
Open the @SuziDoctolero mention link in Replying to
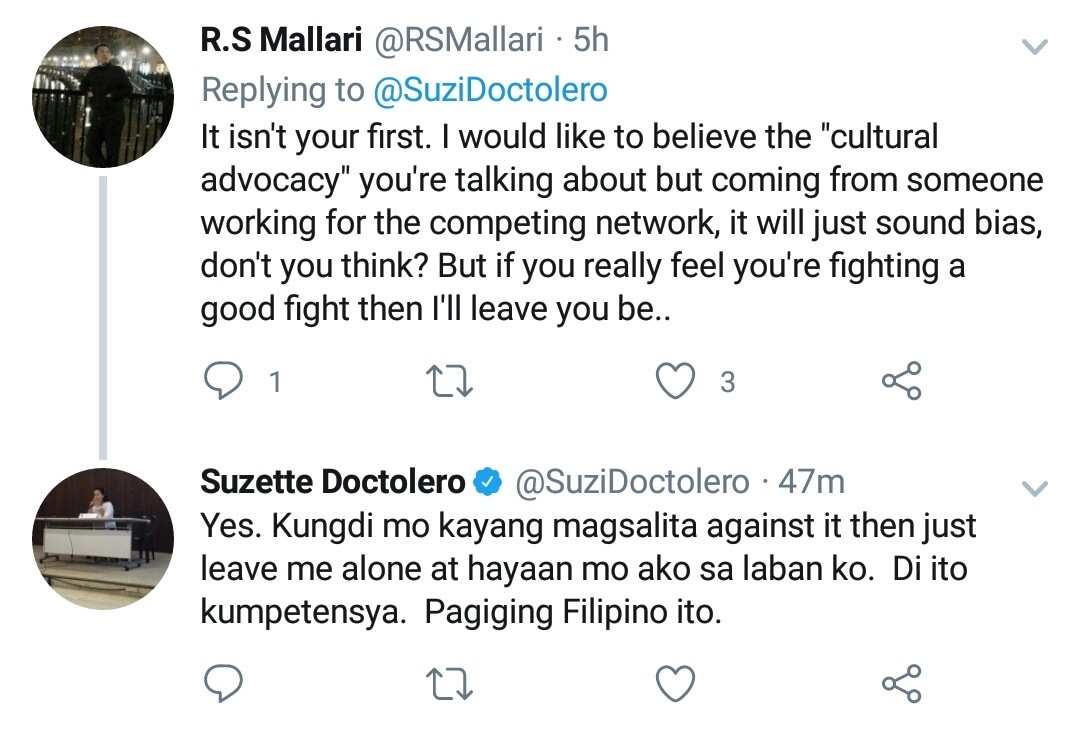(x=490, y=90)
